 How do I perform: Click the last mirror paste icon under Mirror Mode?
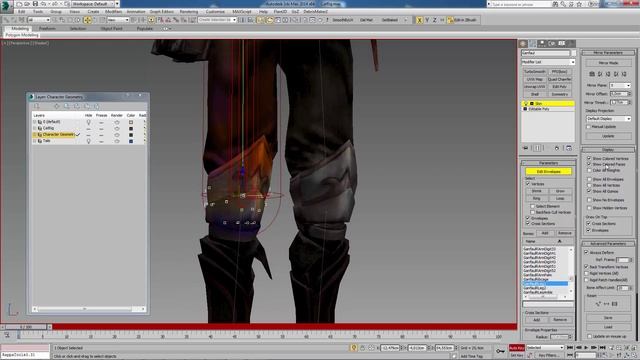click(624, 74)
